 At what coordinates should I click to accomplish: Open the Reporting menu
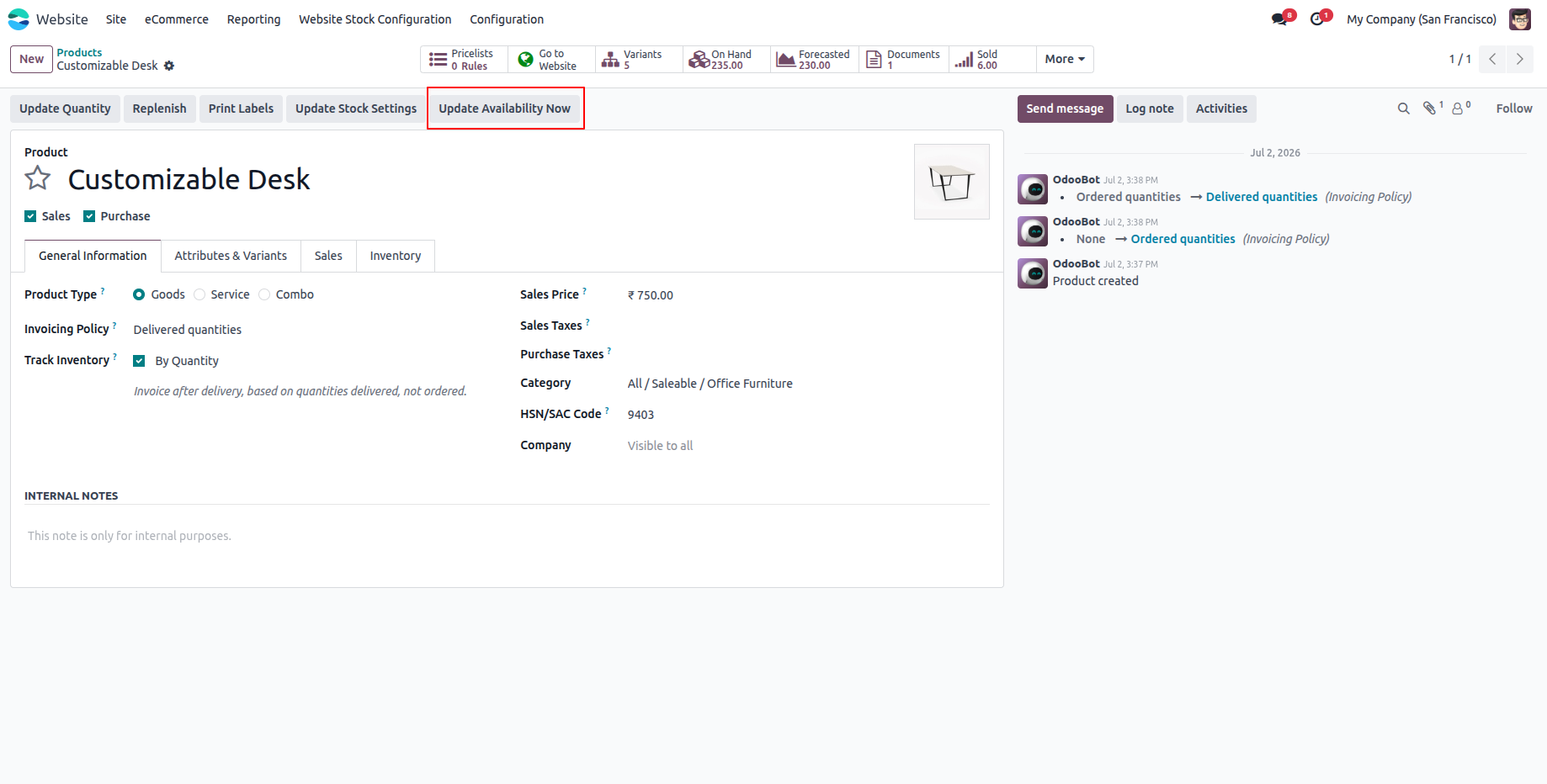click(254, 19)
